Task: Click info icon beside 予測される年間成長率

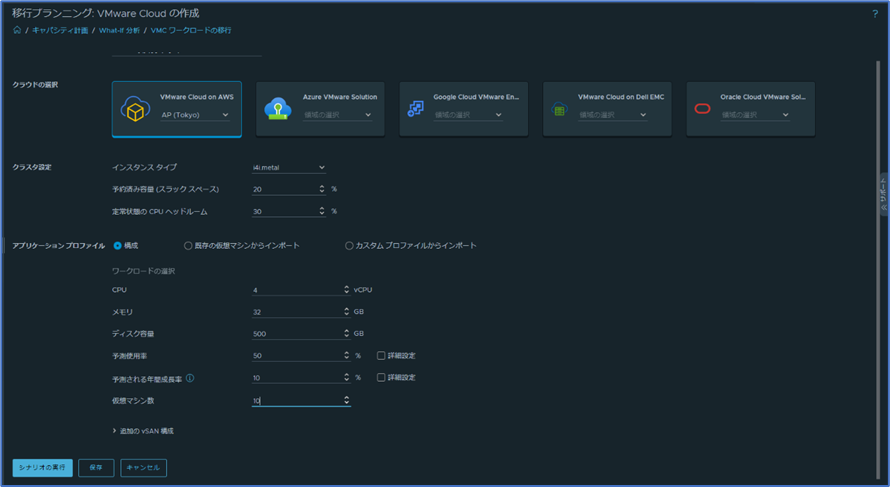Action: (190, 378)
